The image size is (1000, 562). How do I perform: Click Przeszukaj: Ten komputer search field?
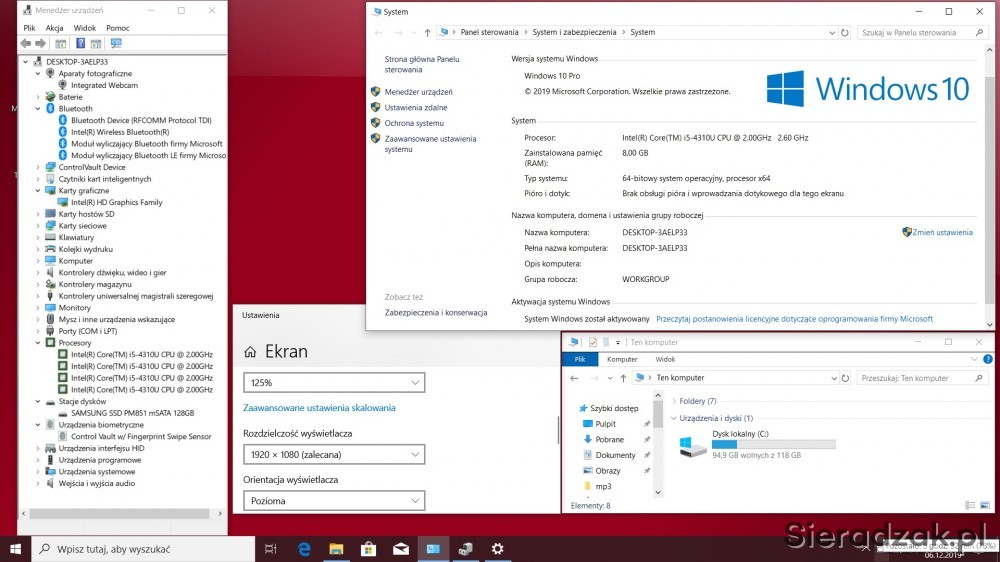(x=921, y=378)
